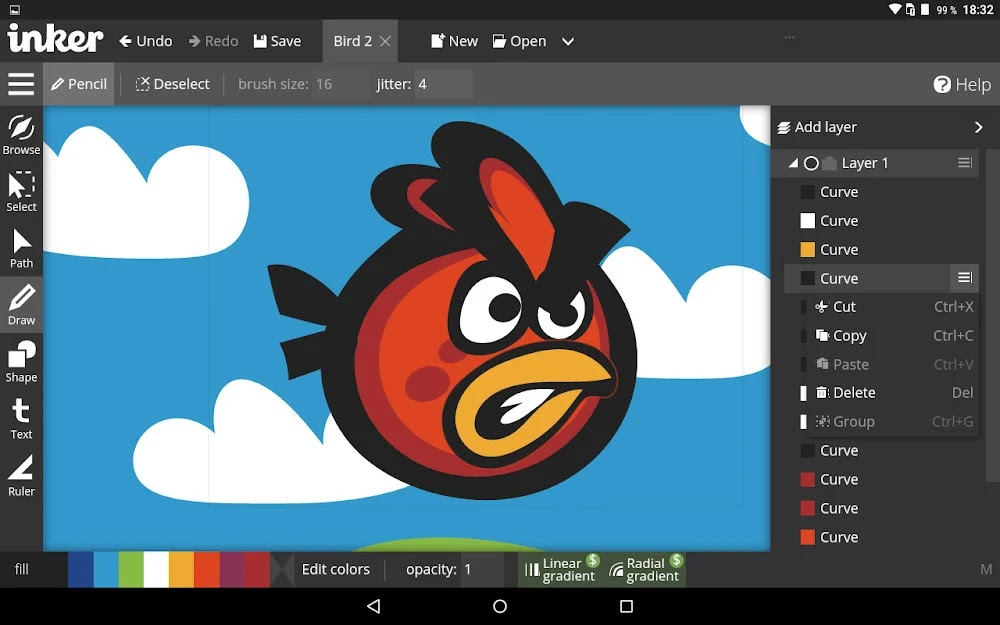
Task: Activate the Select tool
Action: click(x=21, y=191)
